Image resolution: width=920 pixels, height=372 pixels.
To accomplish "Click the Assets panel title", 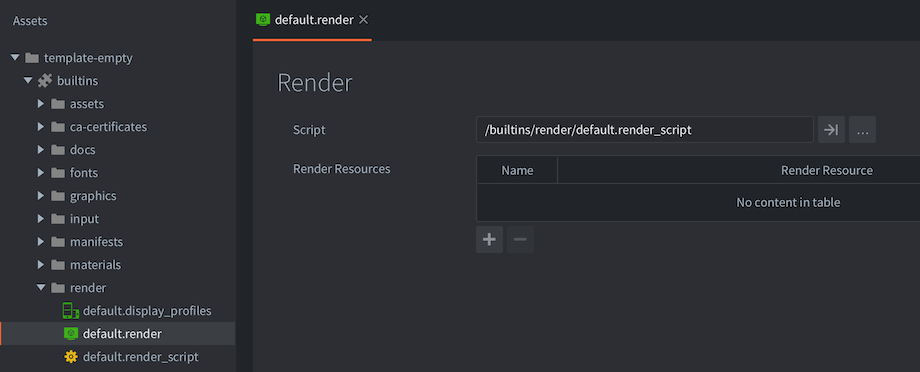I will (30, 21).
